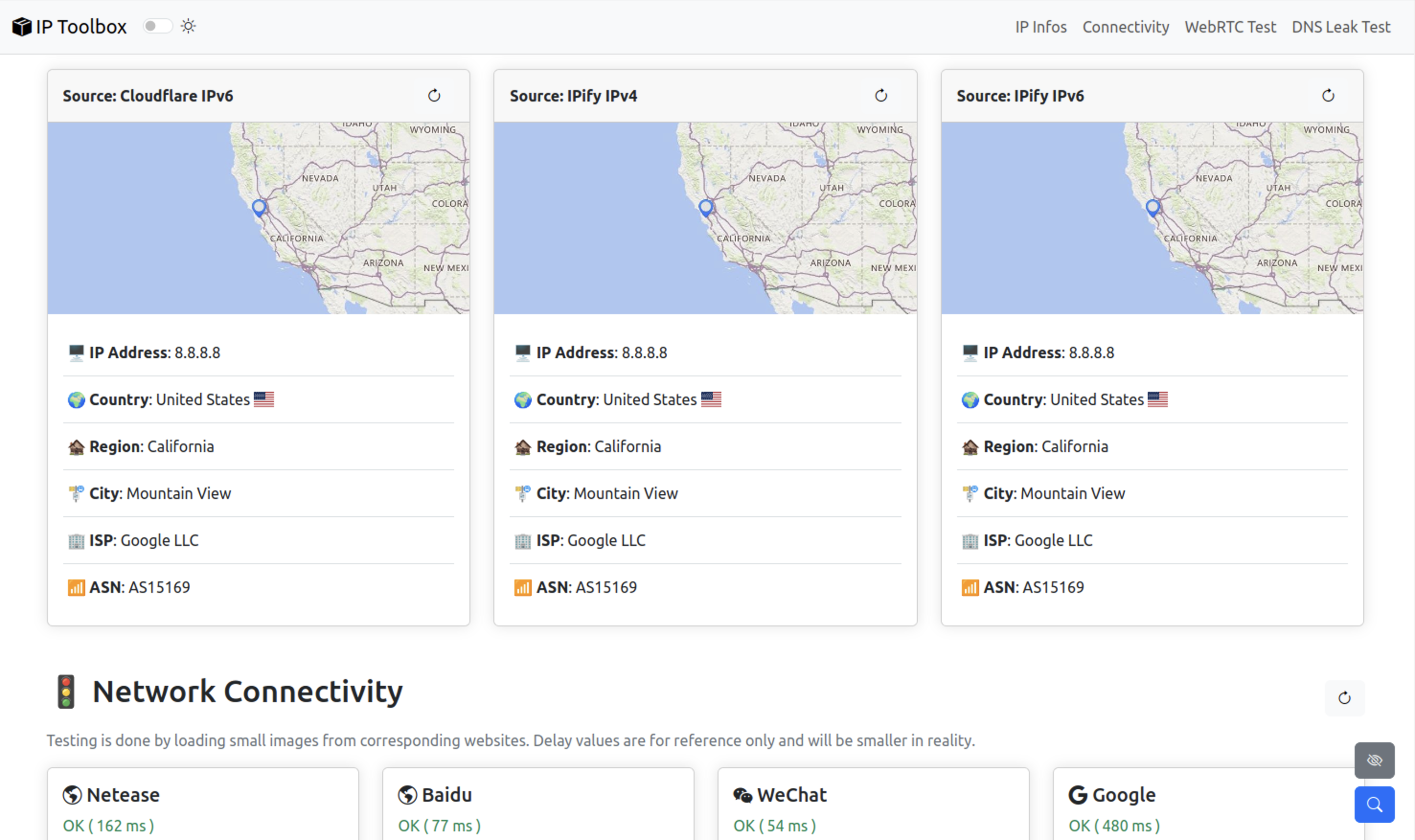1415x840 pixels.
Task: Click globe icon in Cloudflare IPv6 card
Action: [76, 399]
